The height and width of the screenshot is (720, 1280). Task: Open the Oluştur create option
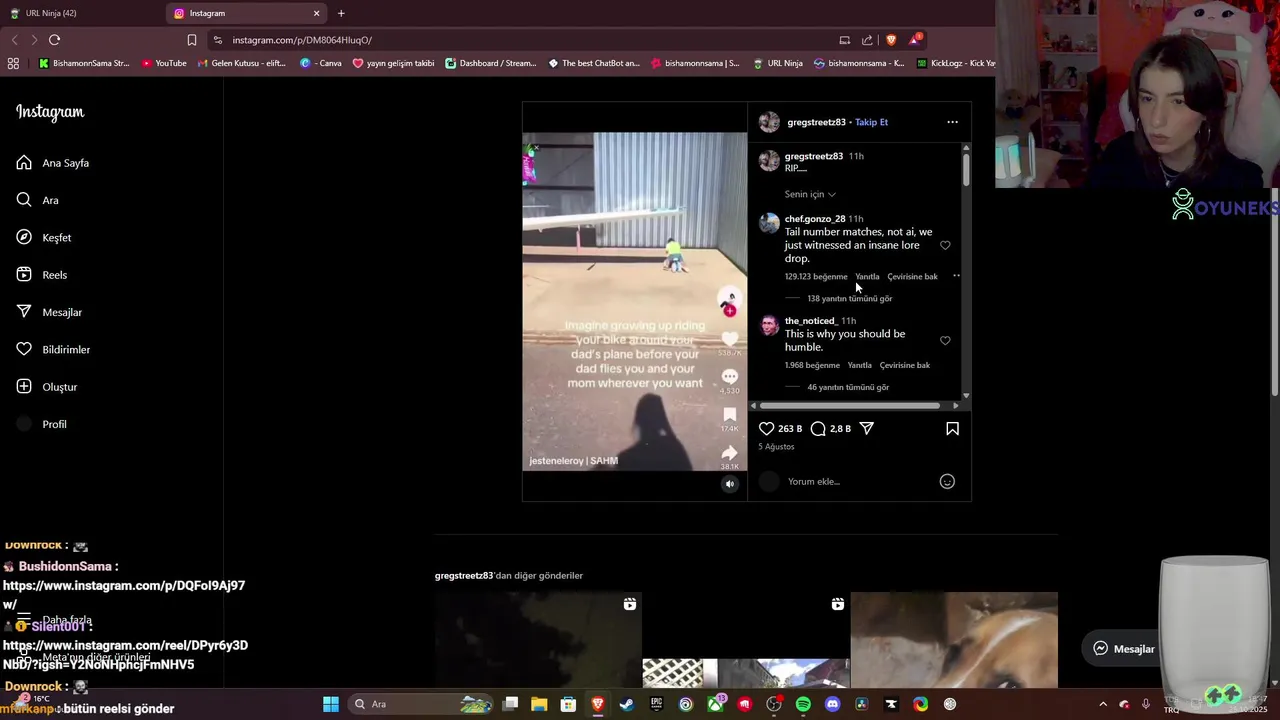click(47, 387)
